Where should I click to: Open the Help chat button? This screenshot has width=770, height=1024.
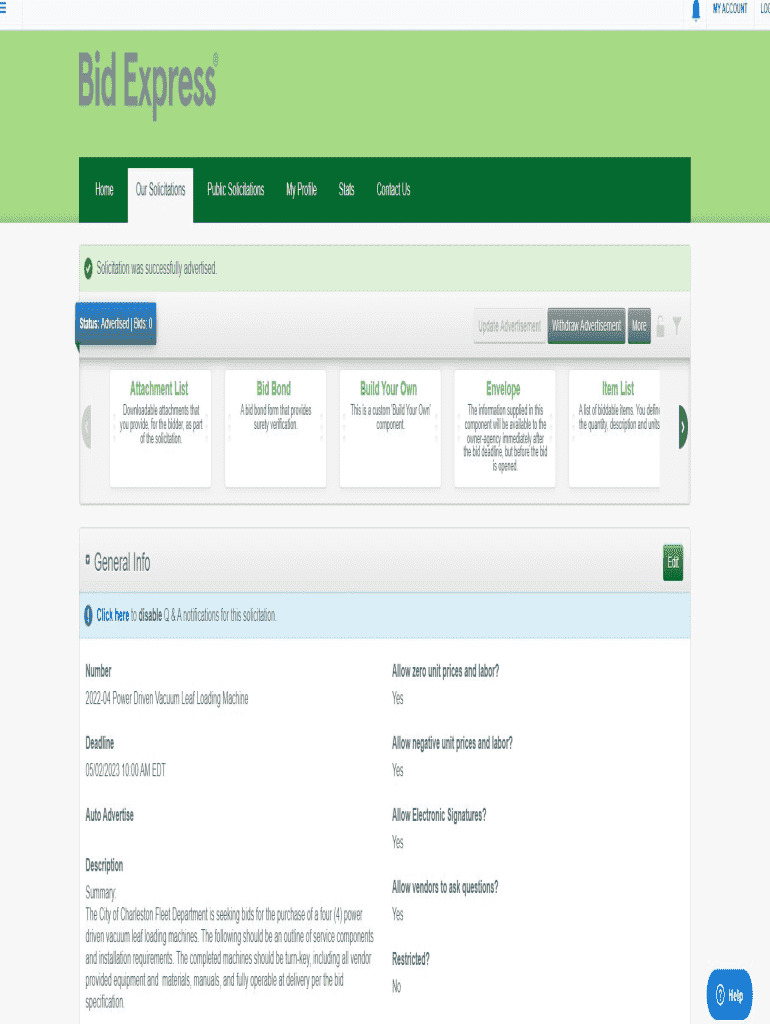click(730, 995)
